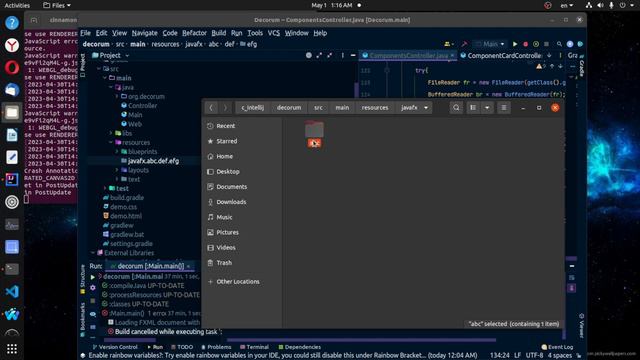Open Activities overview
Screen dimensions: 640x360
[x=17, y=5]
